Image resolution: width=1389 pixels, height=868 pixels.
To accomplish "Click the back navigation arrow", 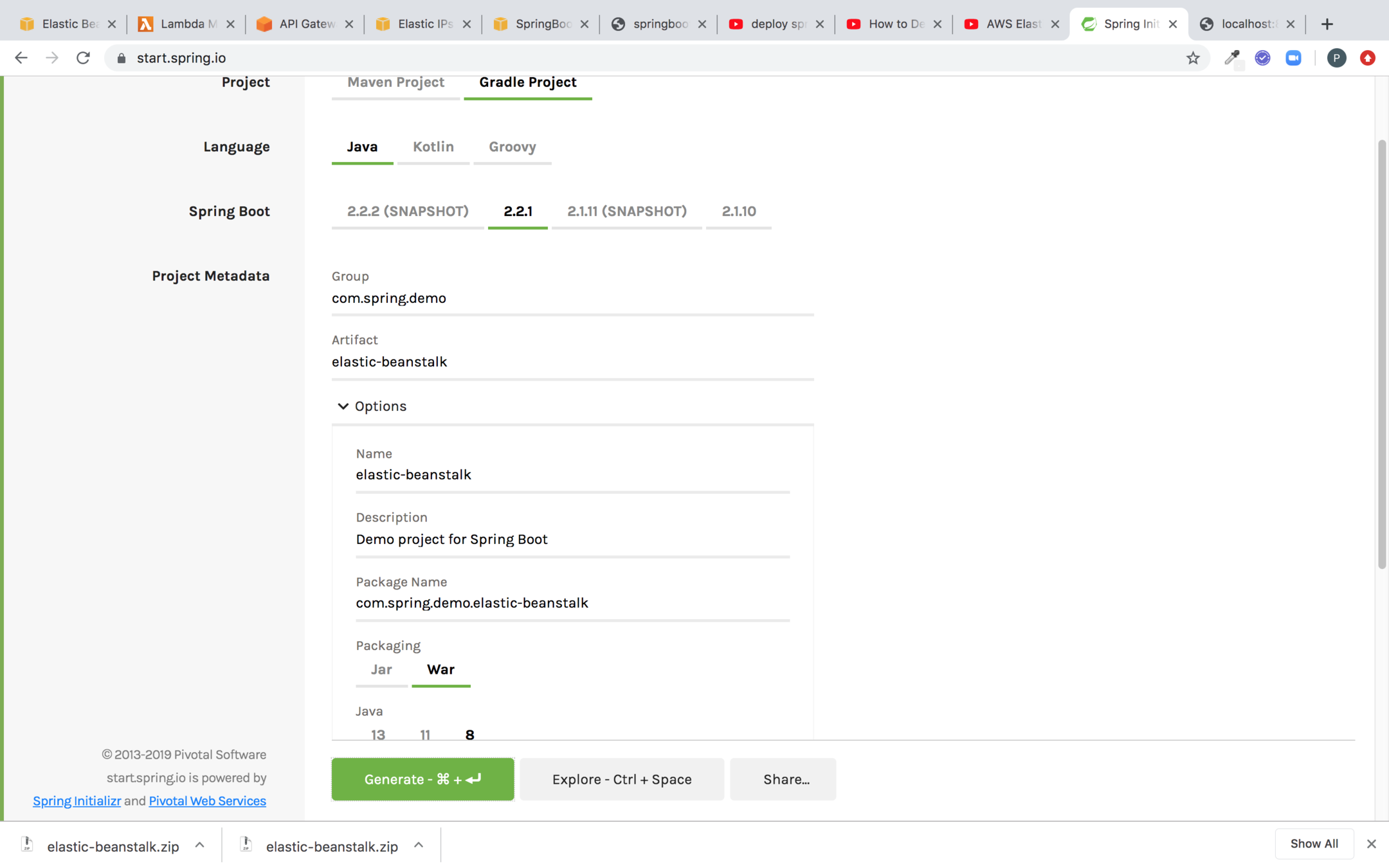I will point(21,58).
